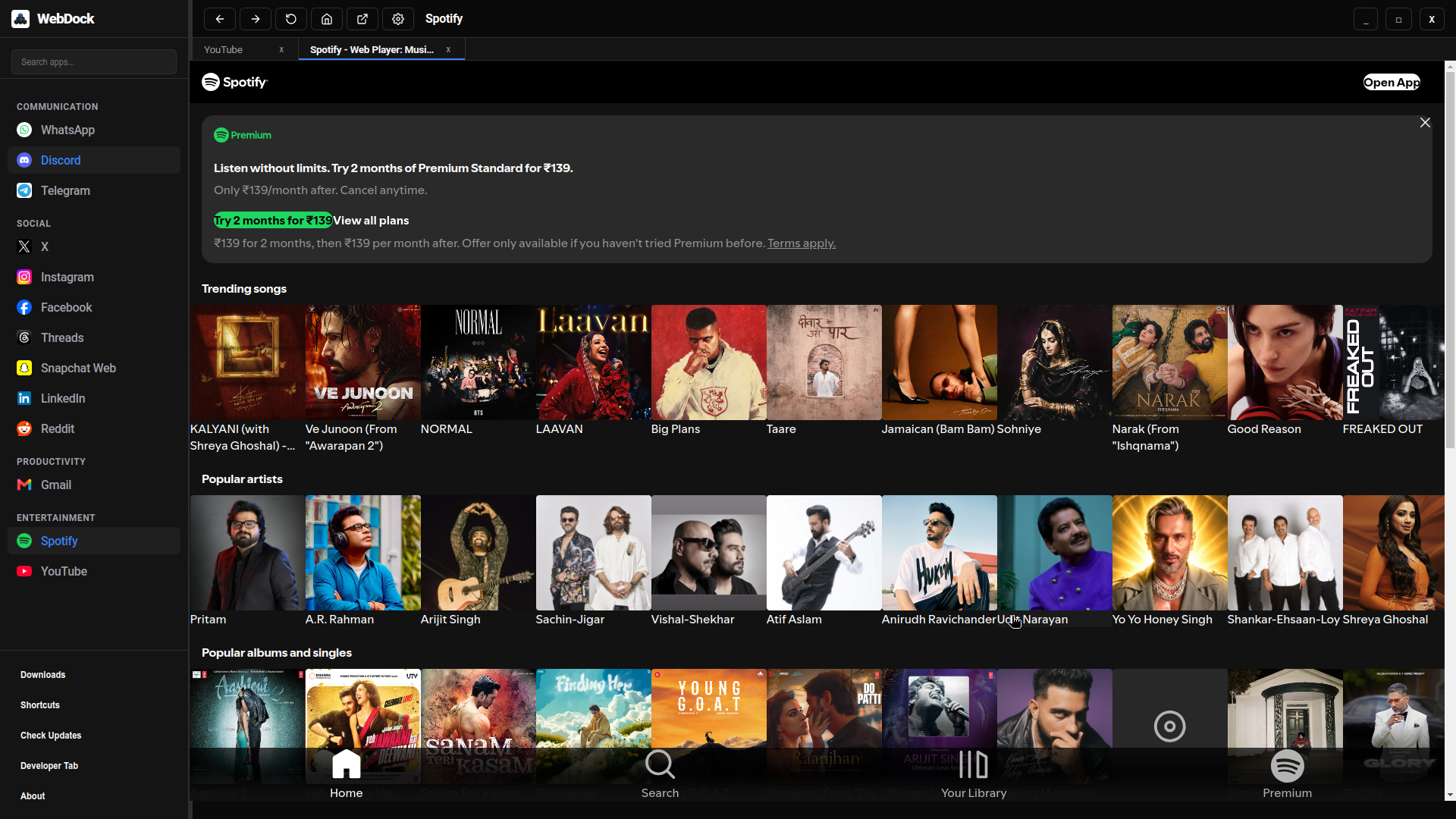Click Try 2 months for ₹139
The width and height of the screenshot is (1456, 819).
(x=273, y=220)
